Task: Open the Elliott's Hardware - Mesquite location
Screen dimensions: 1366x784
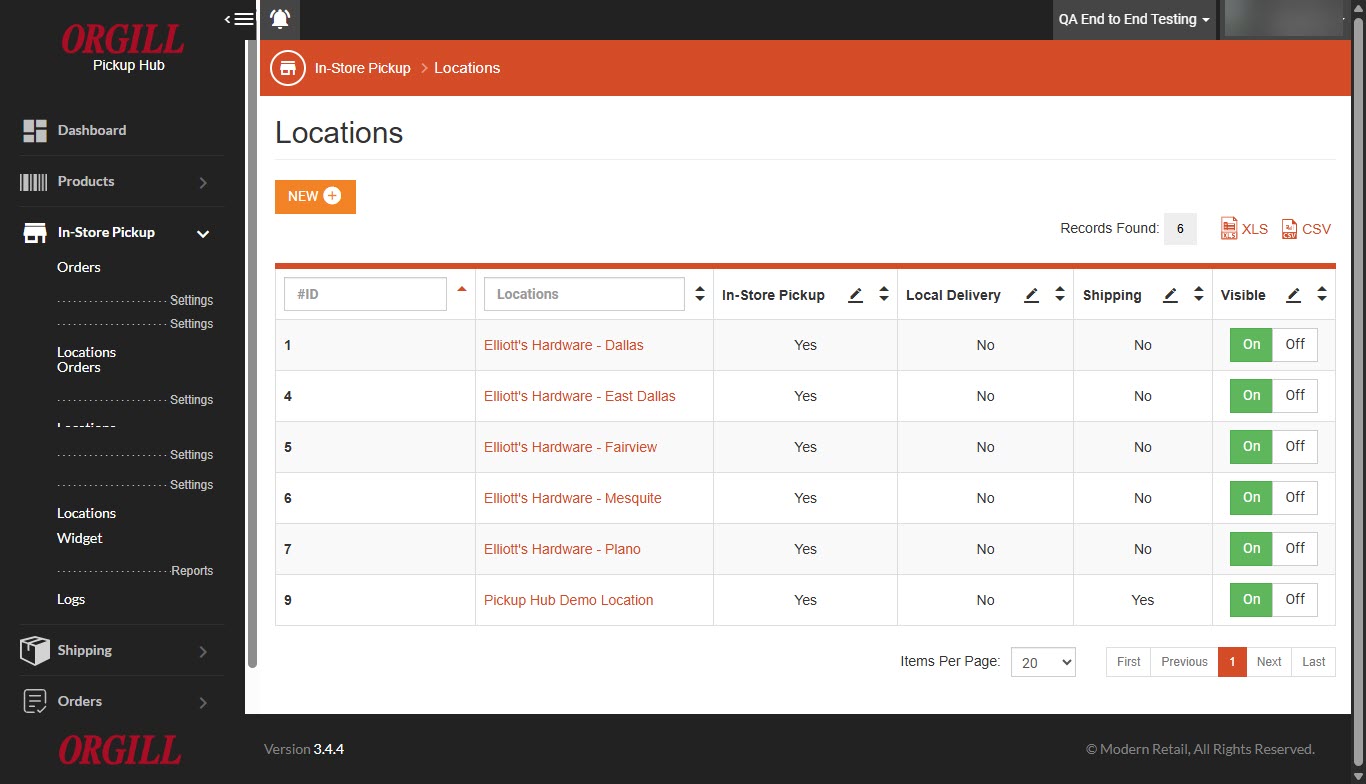Action: pyautogui.click(x=573, y=498)
